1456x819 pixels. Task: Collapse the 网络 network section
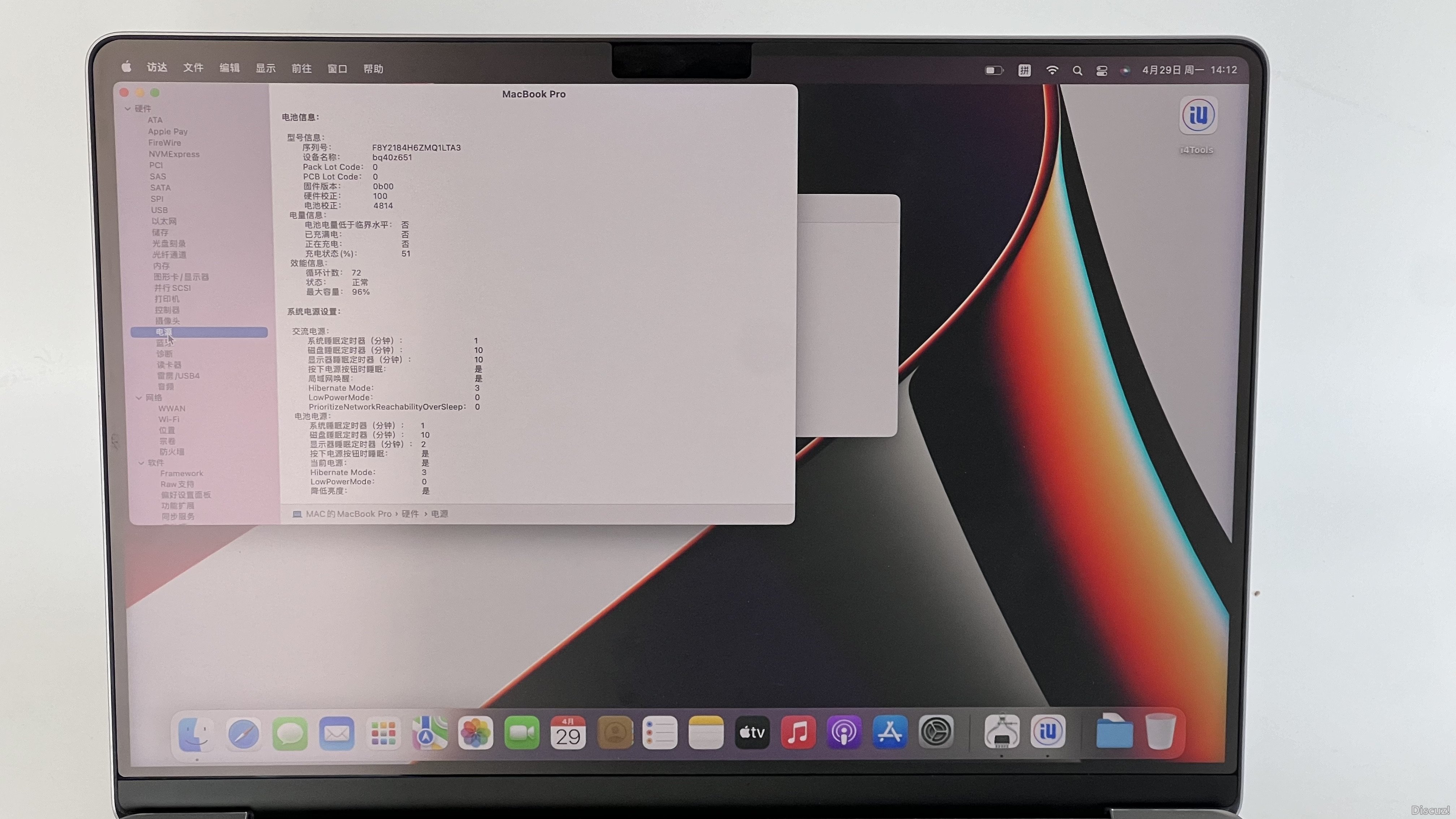139,398
